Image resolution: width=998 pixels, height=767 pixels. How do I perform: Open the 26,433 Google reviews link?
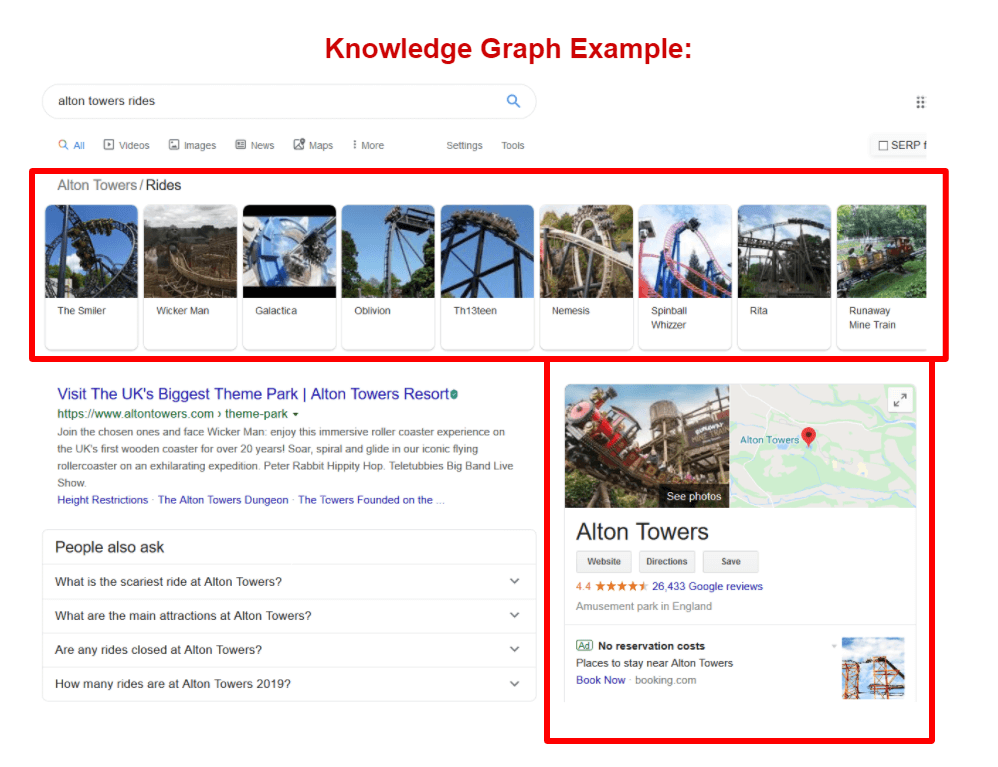(x=707, y=586)
